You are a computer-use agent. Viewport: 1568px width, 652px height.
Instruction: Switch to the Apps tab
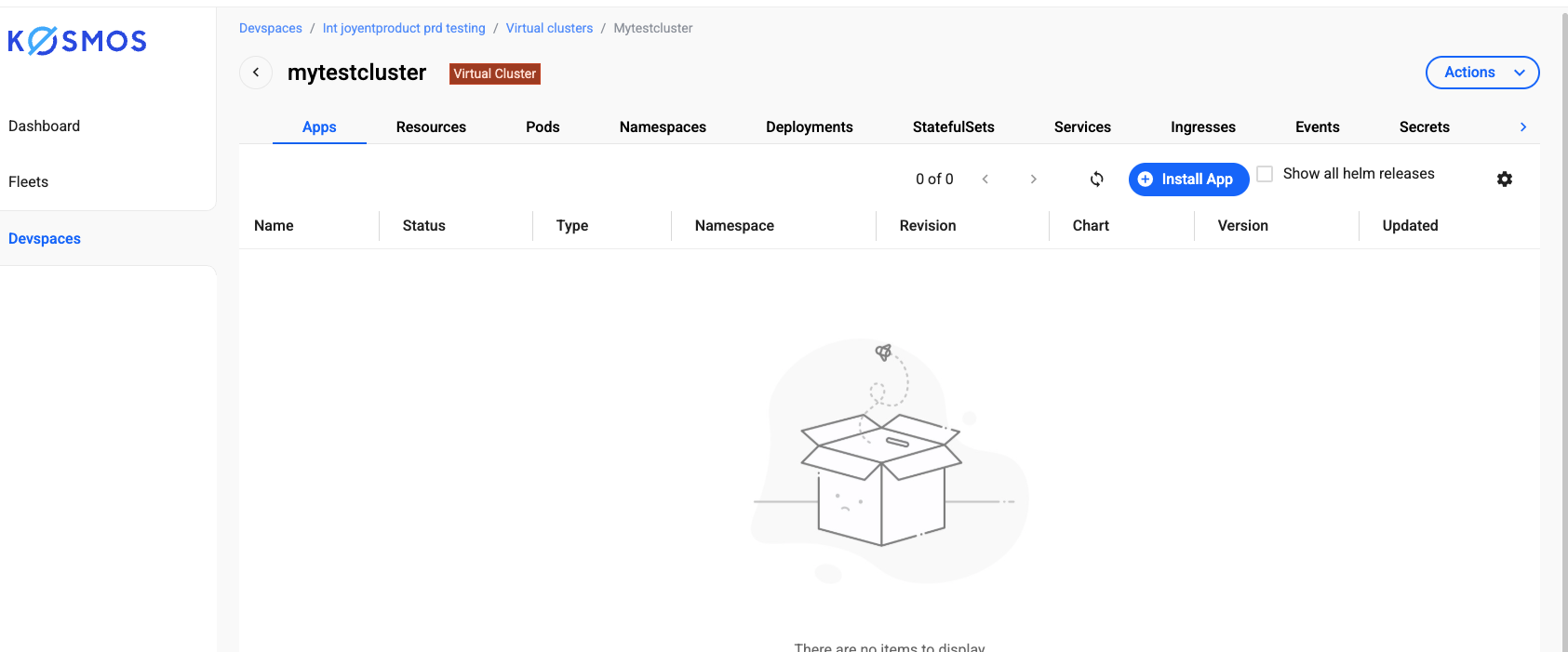(319, 127)
